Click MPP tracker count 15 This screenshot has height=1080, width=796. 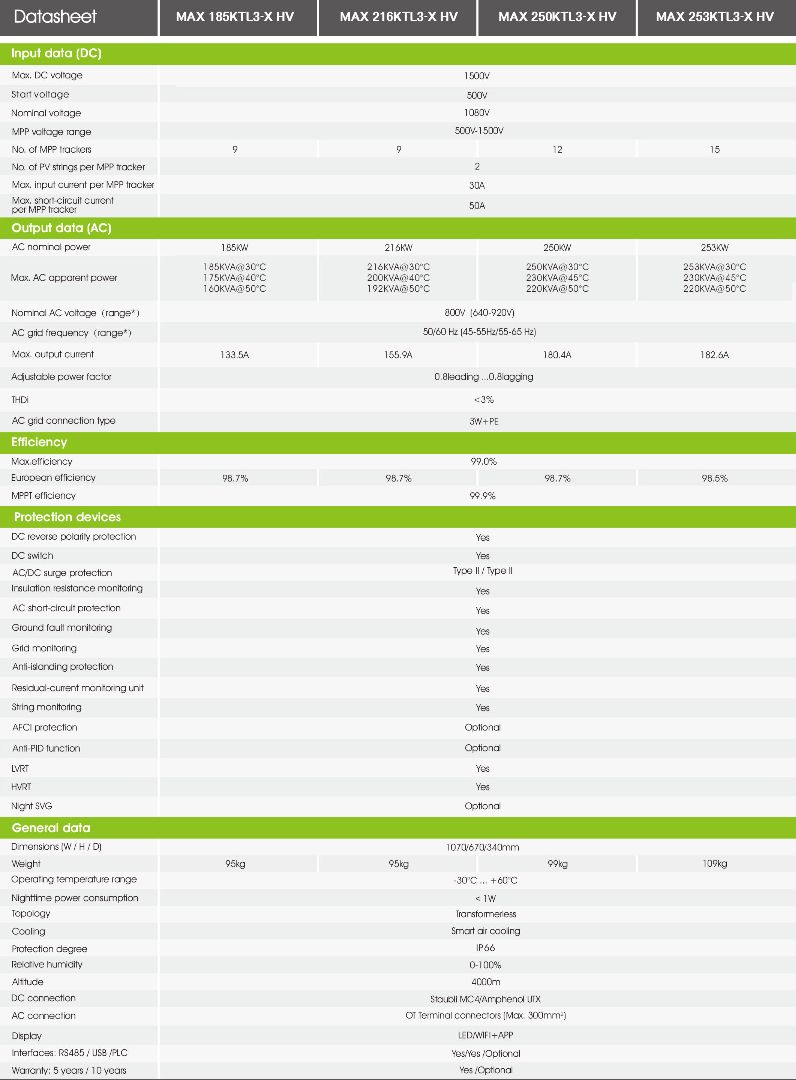tap(715, 149)
